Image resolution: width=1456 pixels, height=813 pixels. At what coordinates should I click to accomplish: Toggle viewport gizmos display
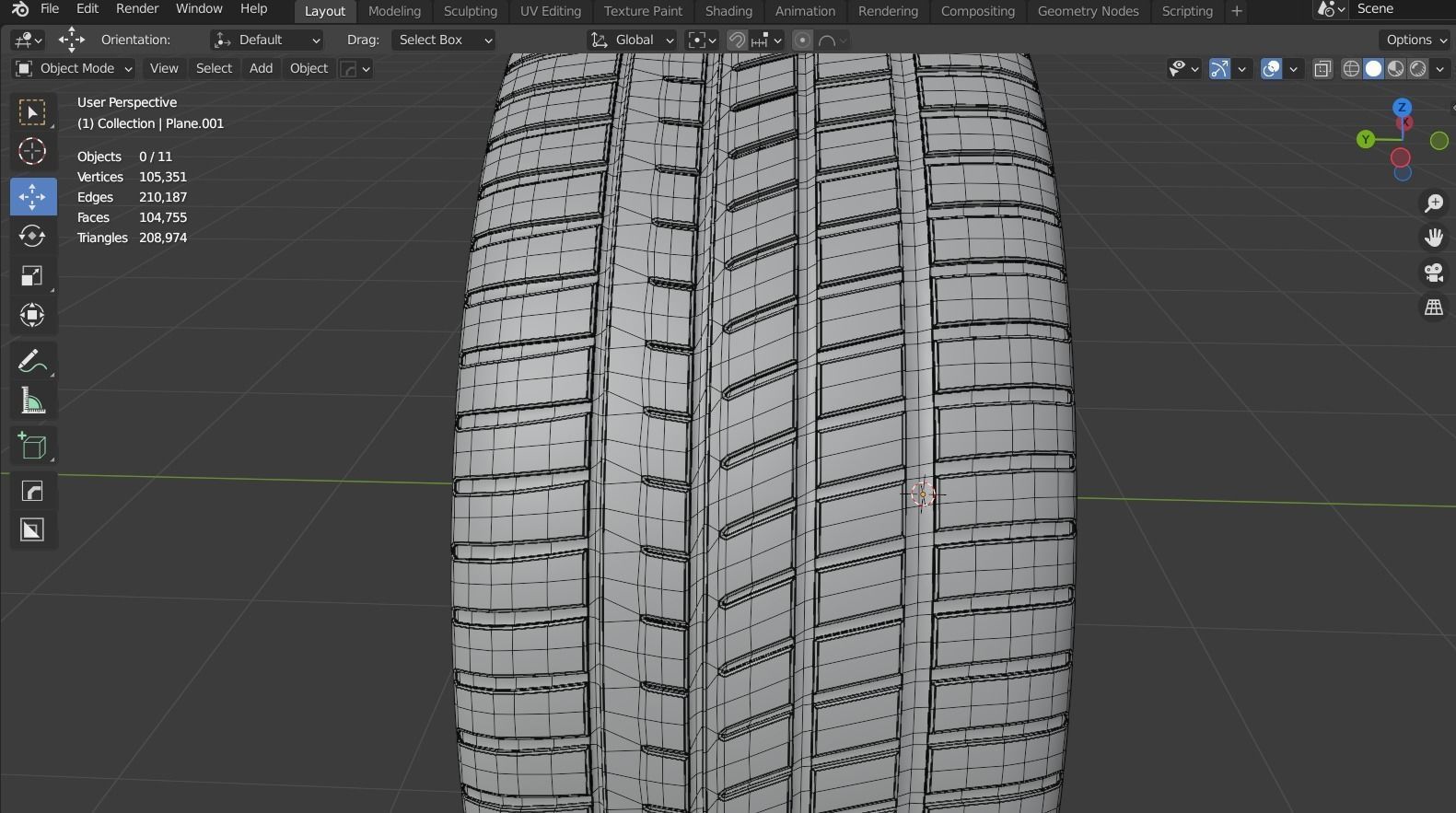click(1219, 69)
